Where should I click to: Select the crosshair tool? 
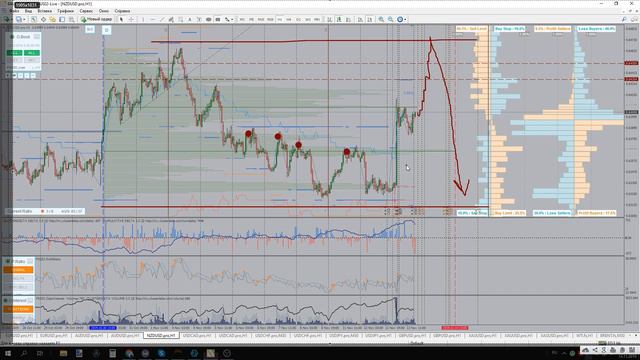pos(131,19)
